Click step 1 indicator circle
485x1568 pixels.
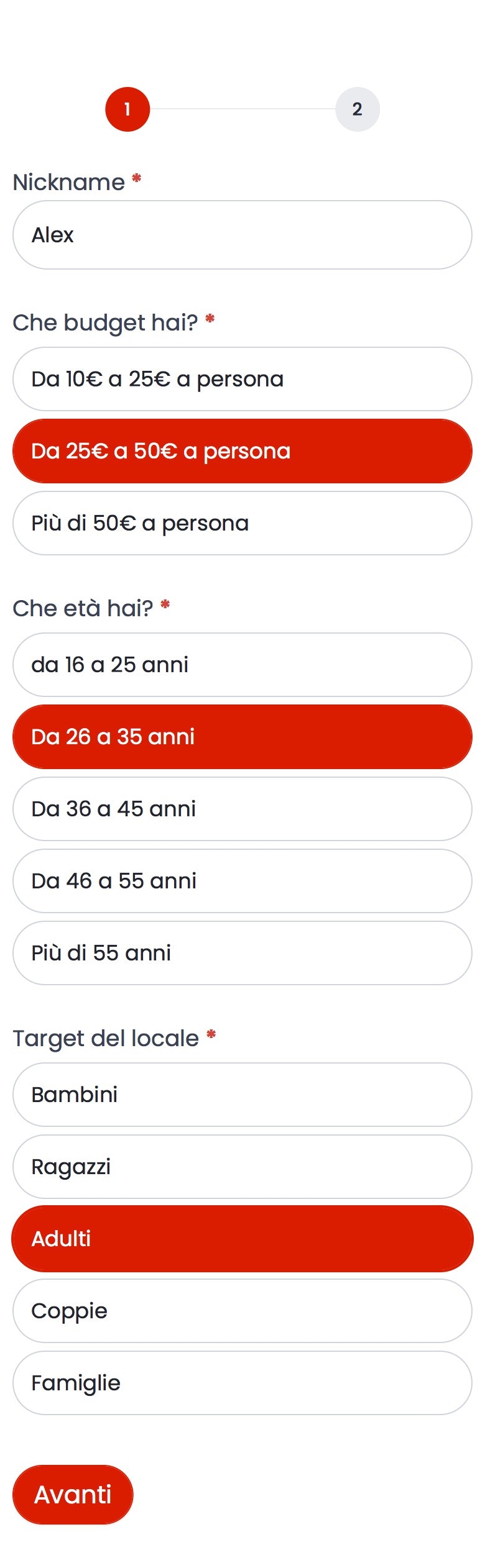coord(127,108)
